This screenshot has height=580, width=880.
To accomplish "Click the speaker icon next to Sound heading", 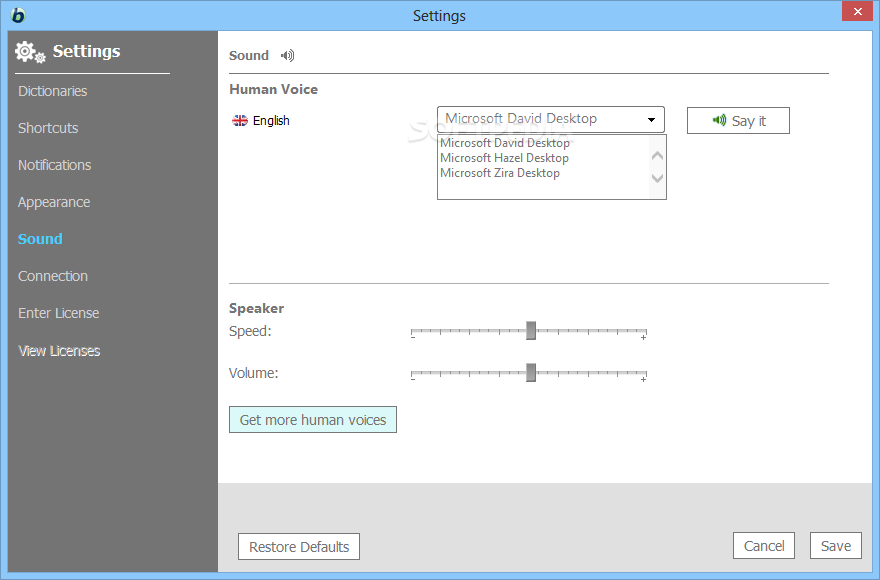I will click(x=287, y=55).
